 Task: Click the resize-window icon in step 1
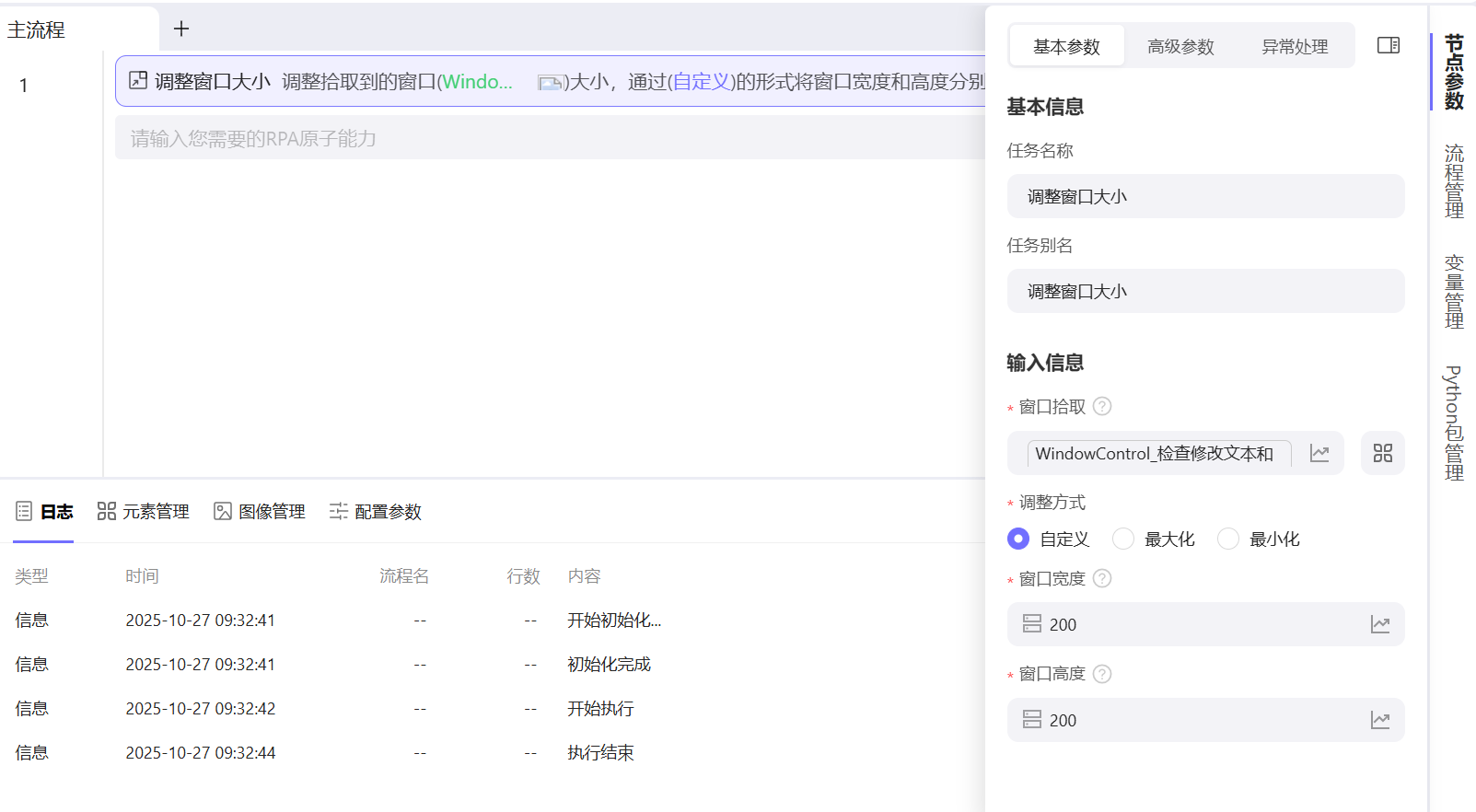(138, 80)
